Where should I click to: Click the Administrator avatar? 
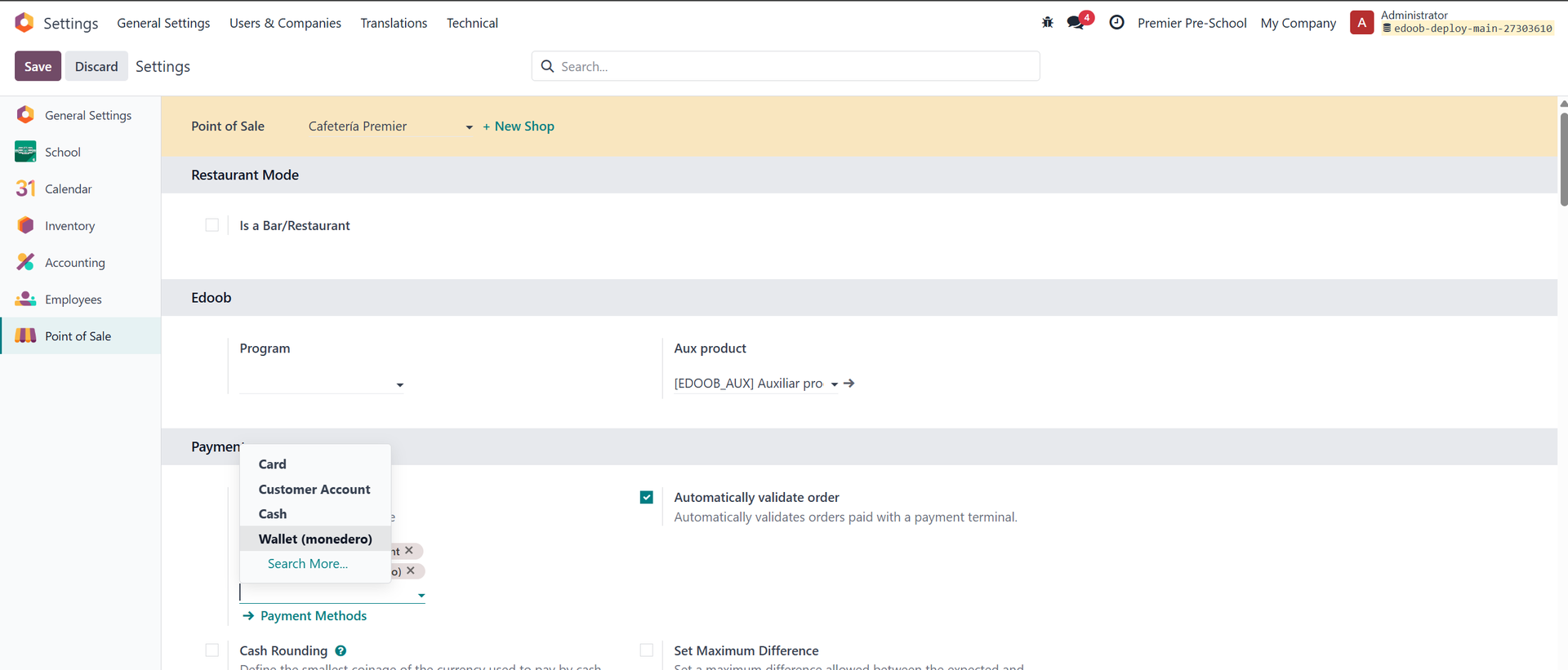1361,23
